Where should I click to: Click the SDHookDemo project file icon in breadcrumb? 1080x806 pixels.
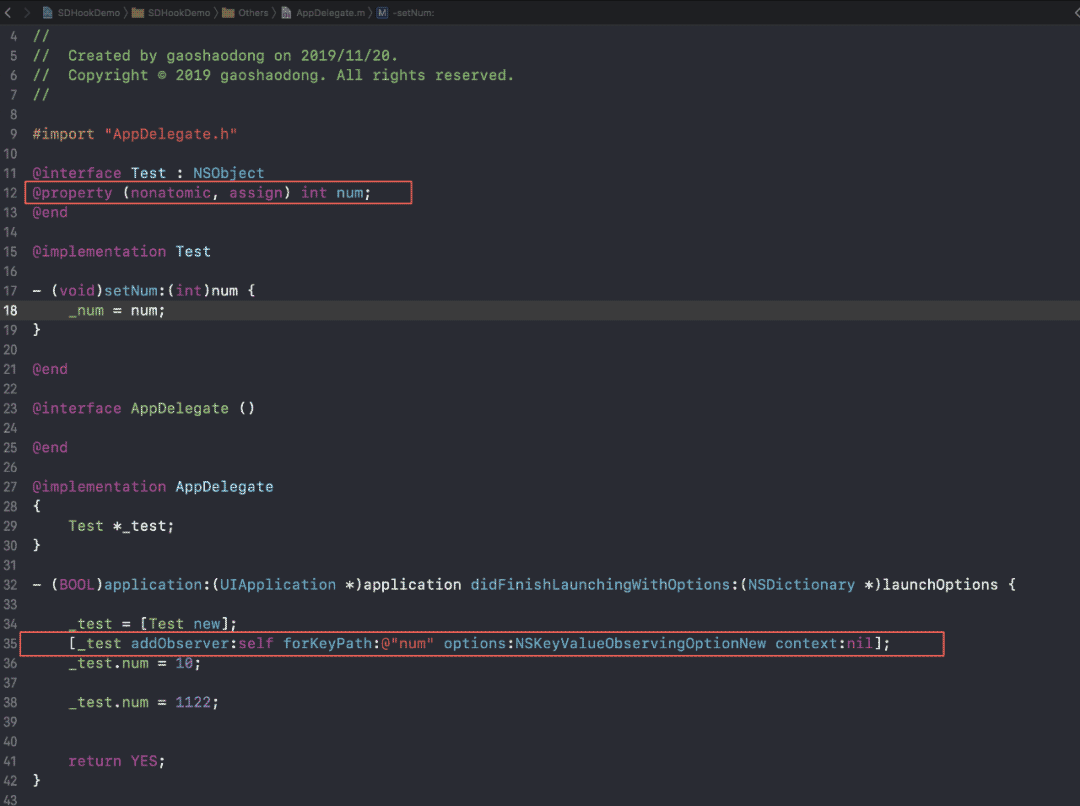pyautogui.click(x=48, y=12)
